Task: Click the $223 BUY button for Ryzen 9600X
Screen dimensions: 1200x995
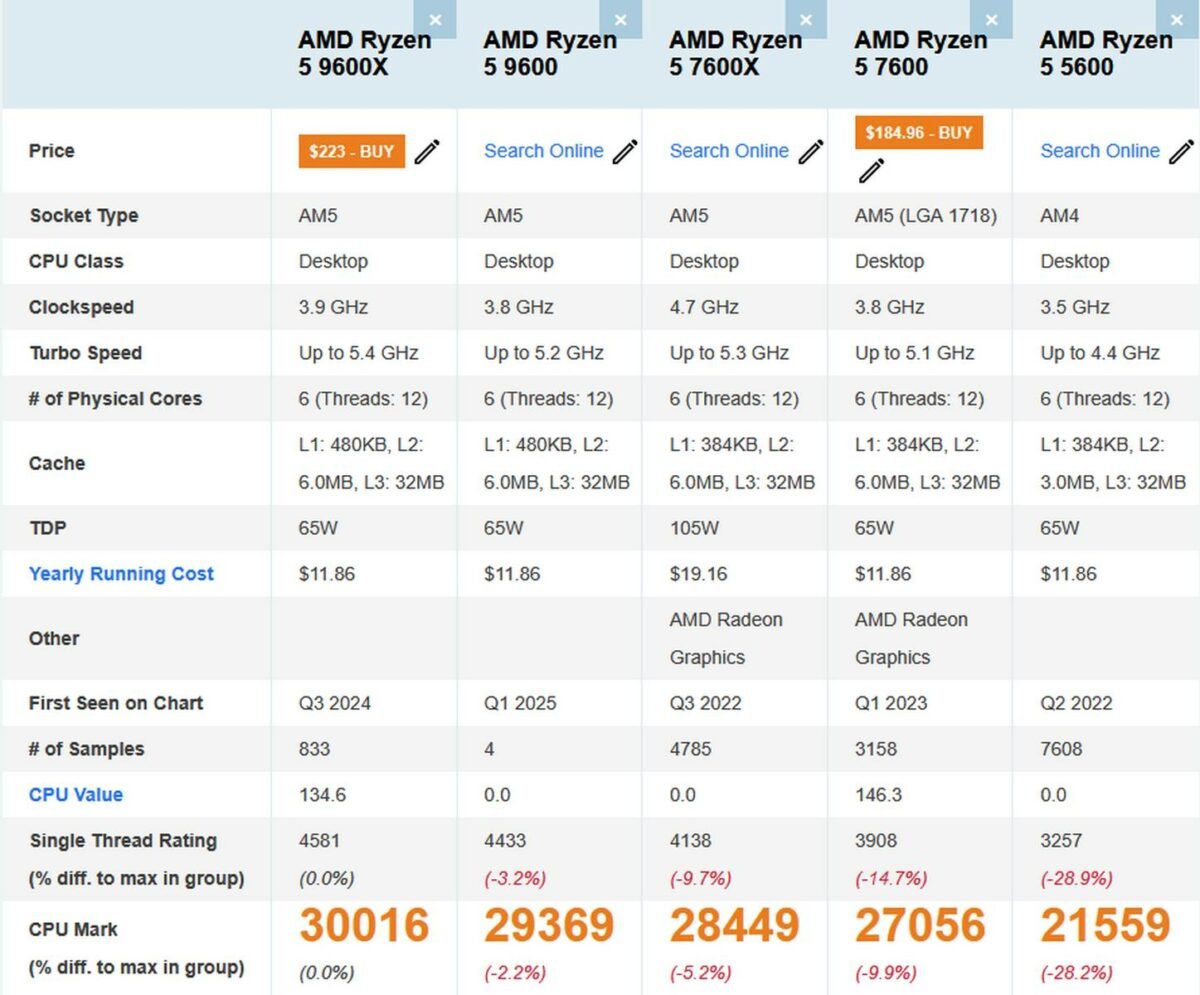Action: click(350, 151)
